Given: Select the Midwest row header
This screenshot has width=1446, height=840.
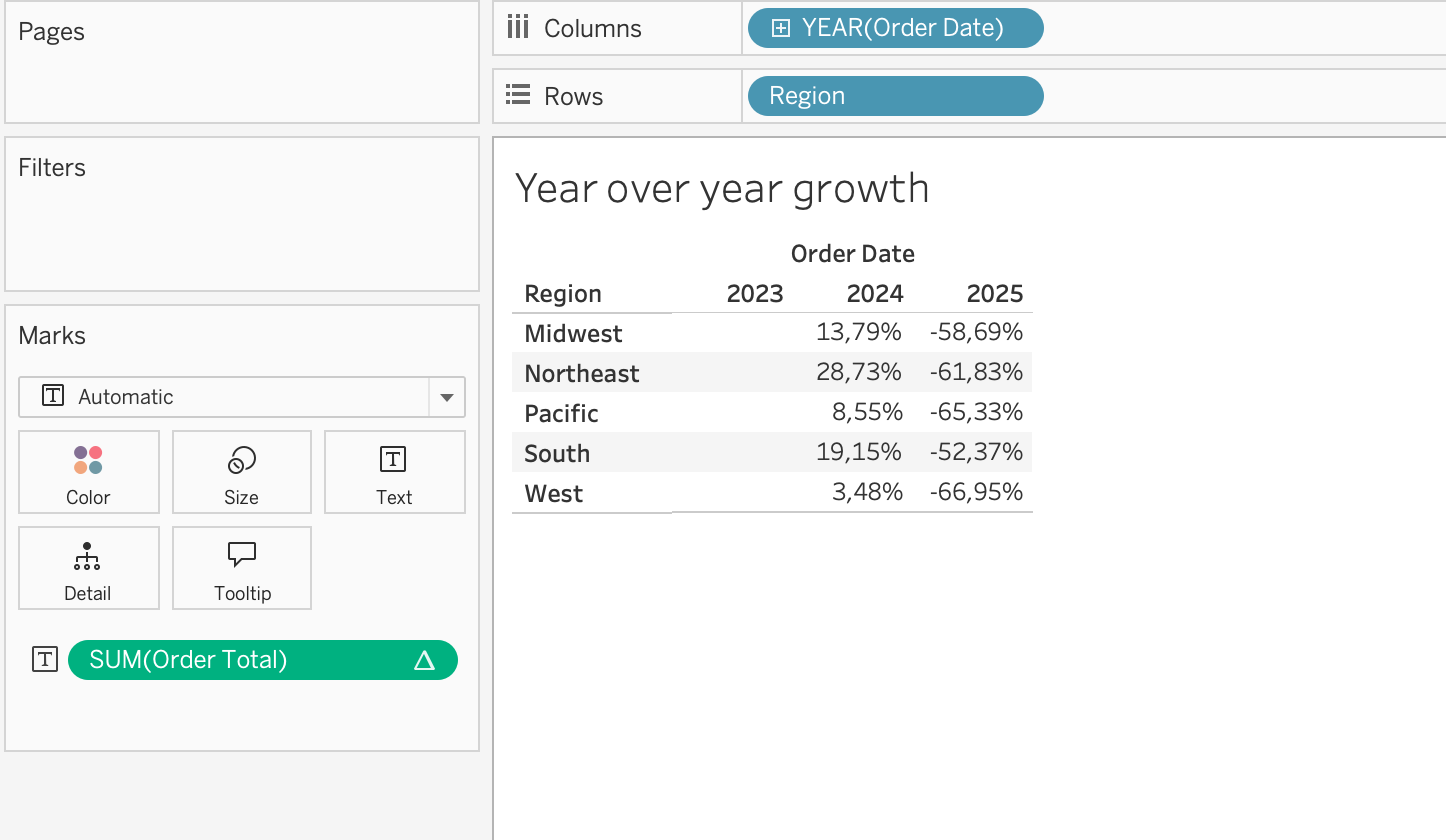Looking at the screenshot, I should 573,333.
